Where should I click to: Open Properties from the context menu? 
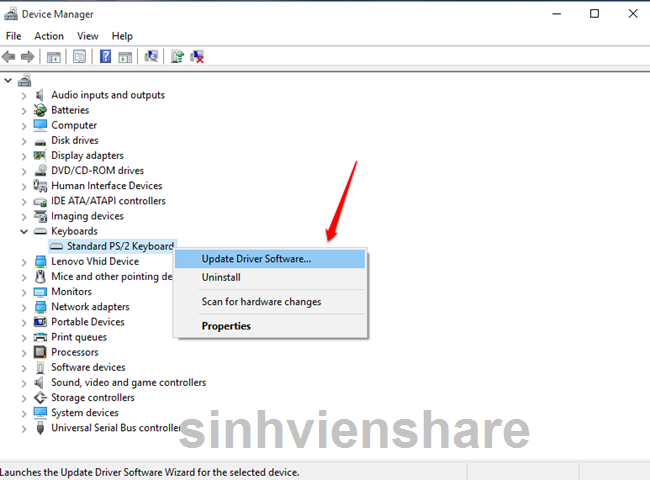pos(226,326)
